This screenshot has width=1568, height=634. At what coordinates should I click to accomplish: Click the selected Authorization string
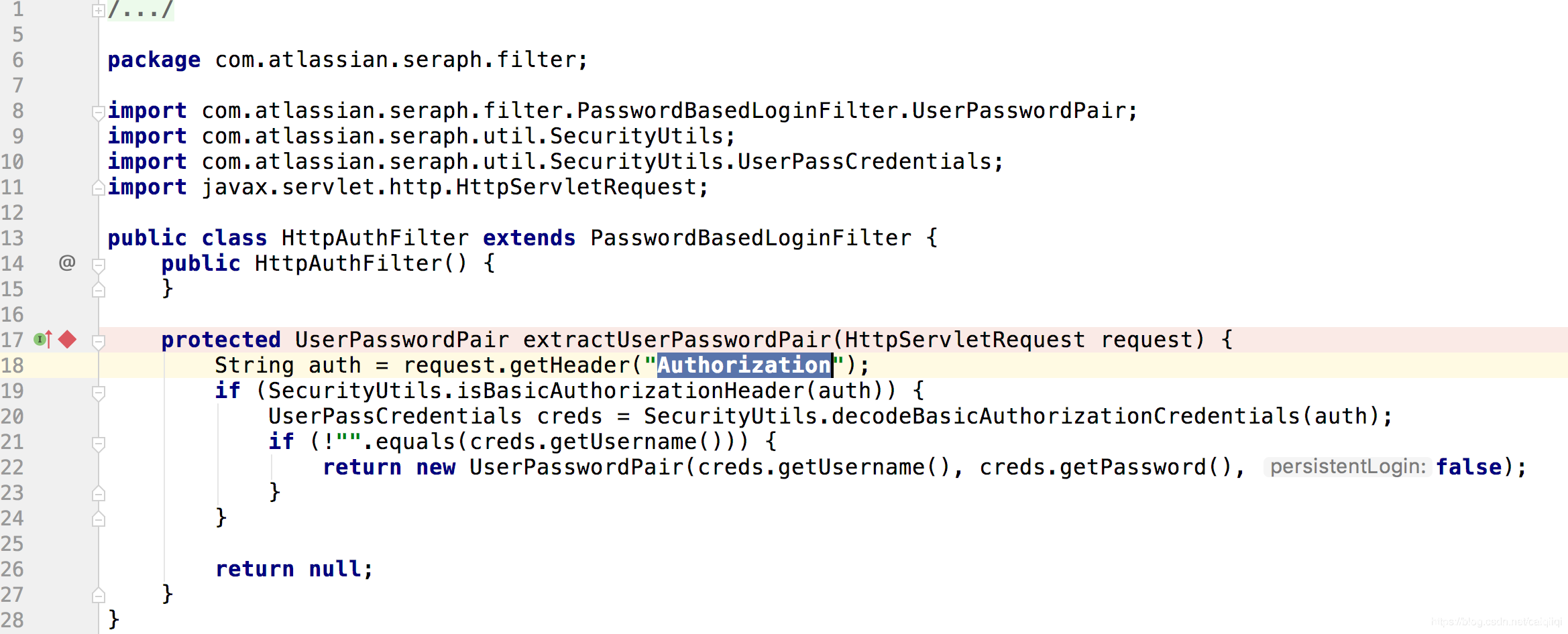(x=744, y=365)
